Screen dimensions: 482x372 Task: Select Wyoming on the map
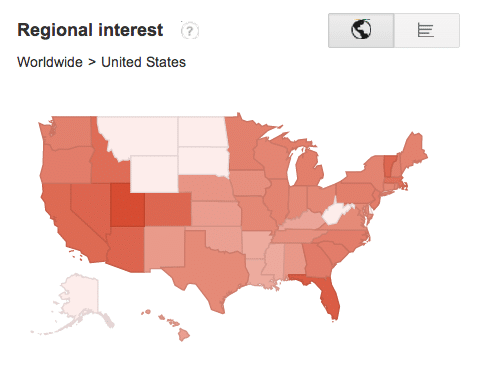[x=154, y=174]
